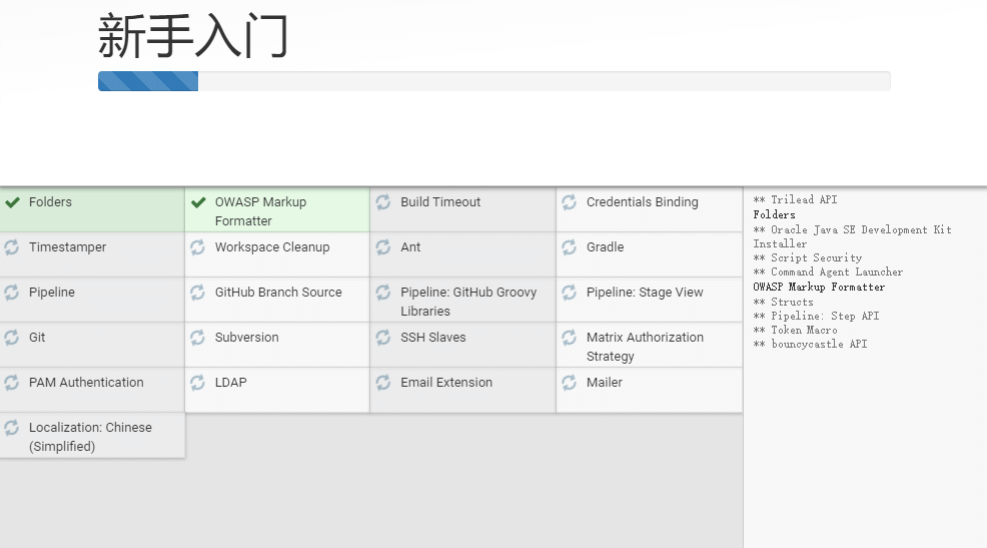Click the sync icon next to Build Timeout
987x548 pixels.
point(383,202)
